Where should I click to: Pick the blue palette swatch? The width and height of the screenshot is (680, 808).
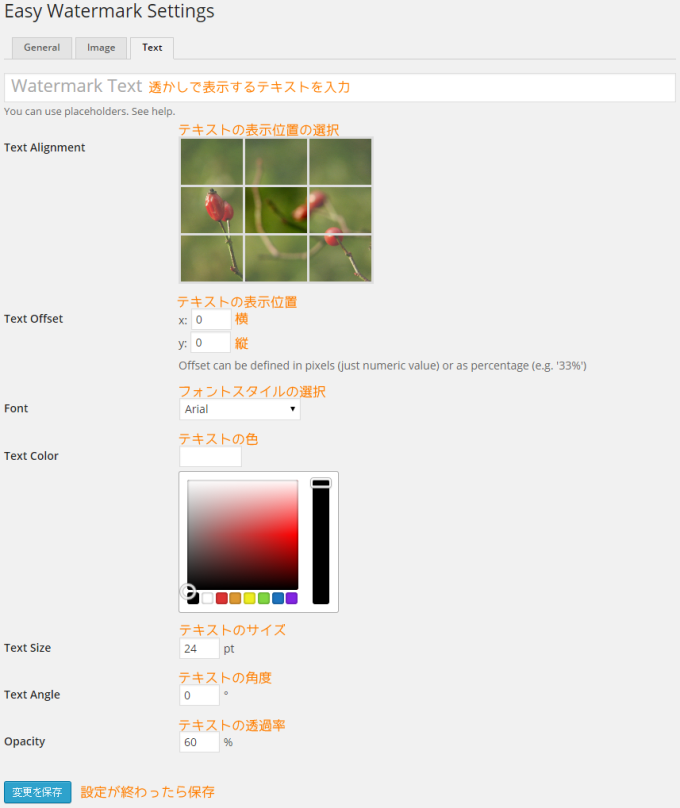pos(278,598)
